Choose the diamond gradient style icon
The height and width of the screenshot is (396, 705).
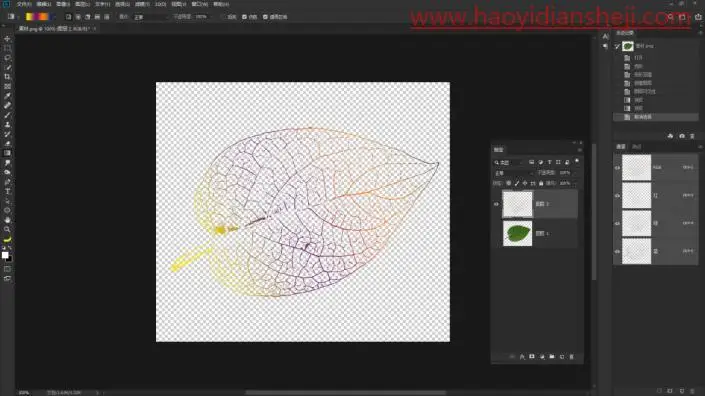(x=107, y=17)
